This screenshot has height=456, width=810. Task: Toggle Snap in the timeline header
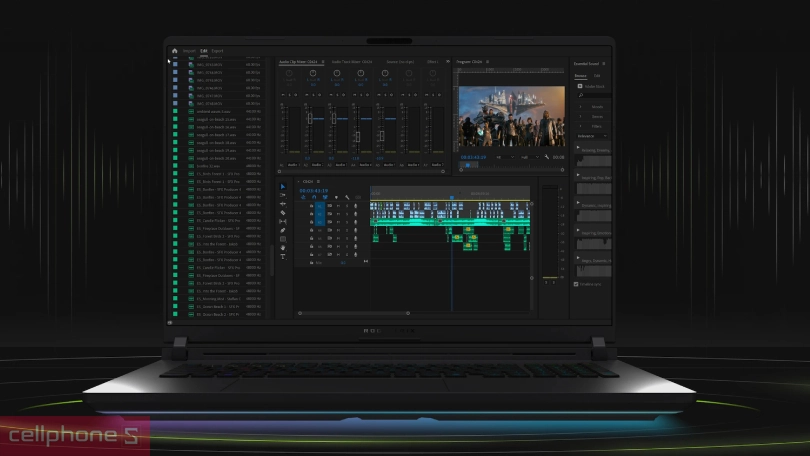[314, 197]
